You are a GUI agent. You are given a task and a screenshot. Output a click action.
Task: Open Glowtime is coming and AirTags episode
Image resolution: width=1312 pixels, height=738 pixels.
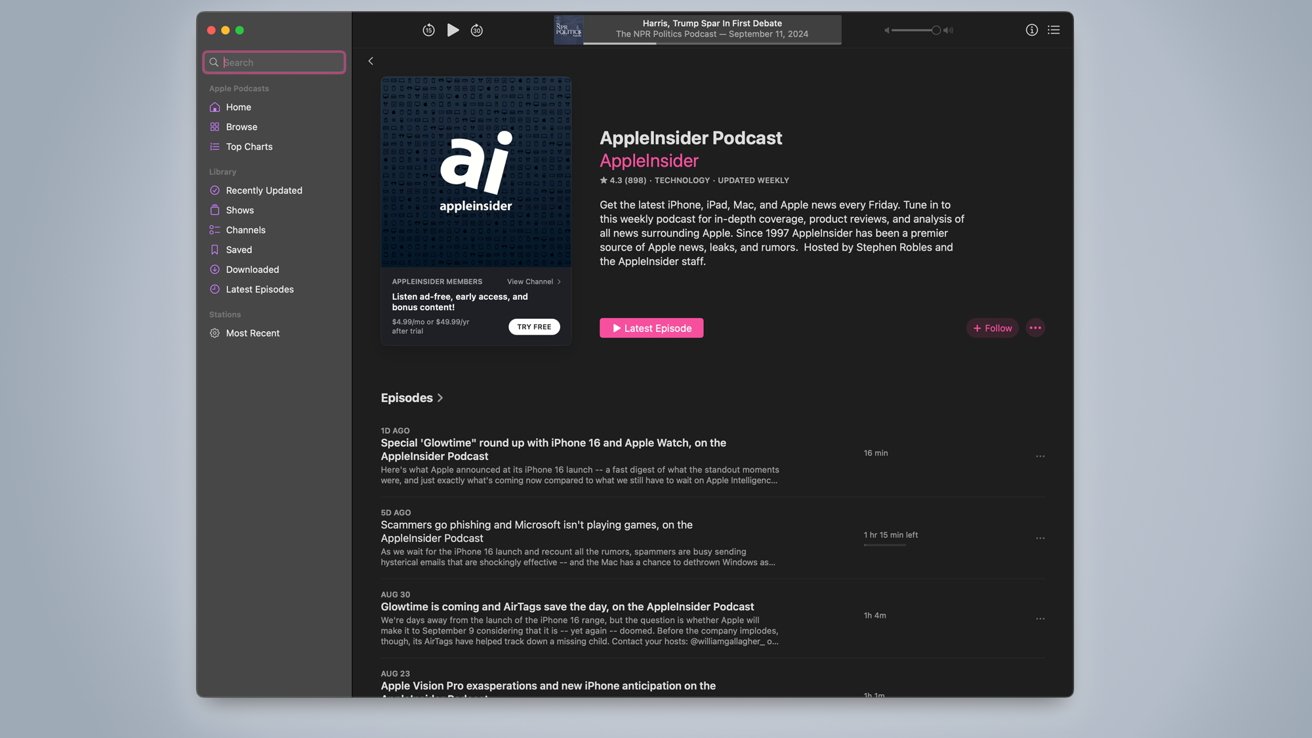pyautogui.click(x=567, y=607)
